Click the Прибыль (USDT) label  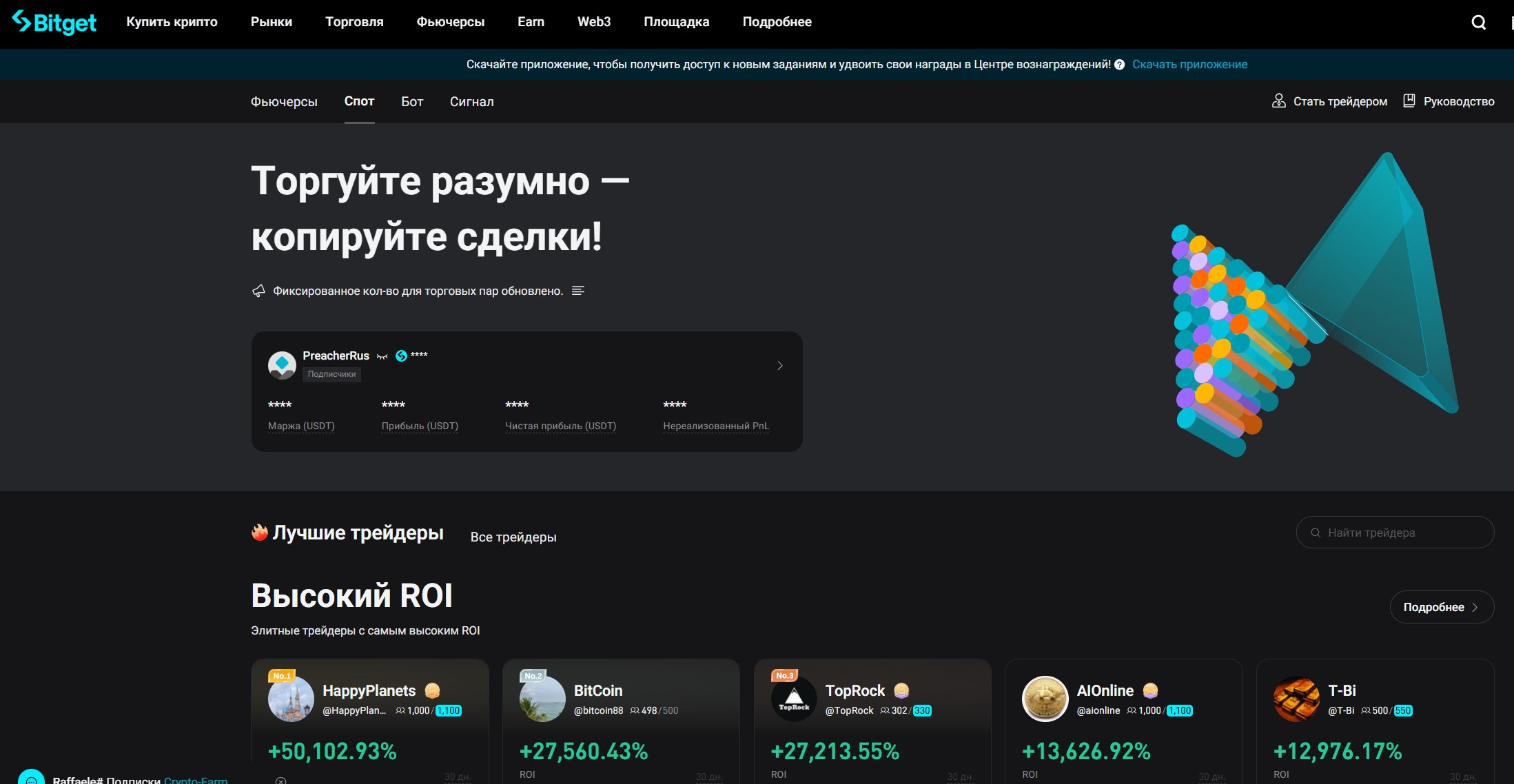pos(420,426)
